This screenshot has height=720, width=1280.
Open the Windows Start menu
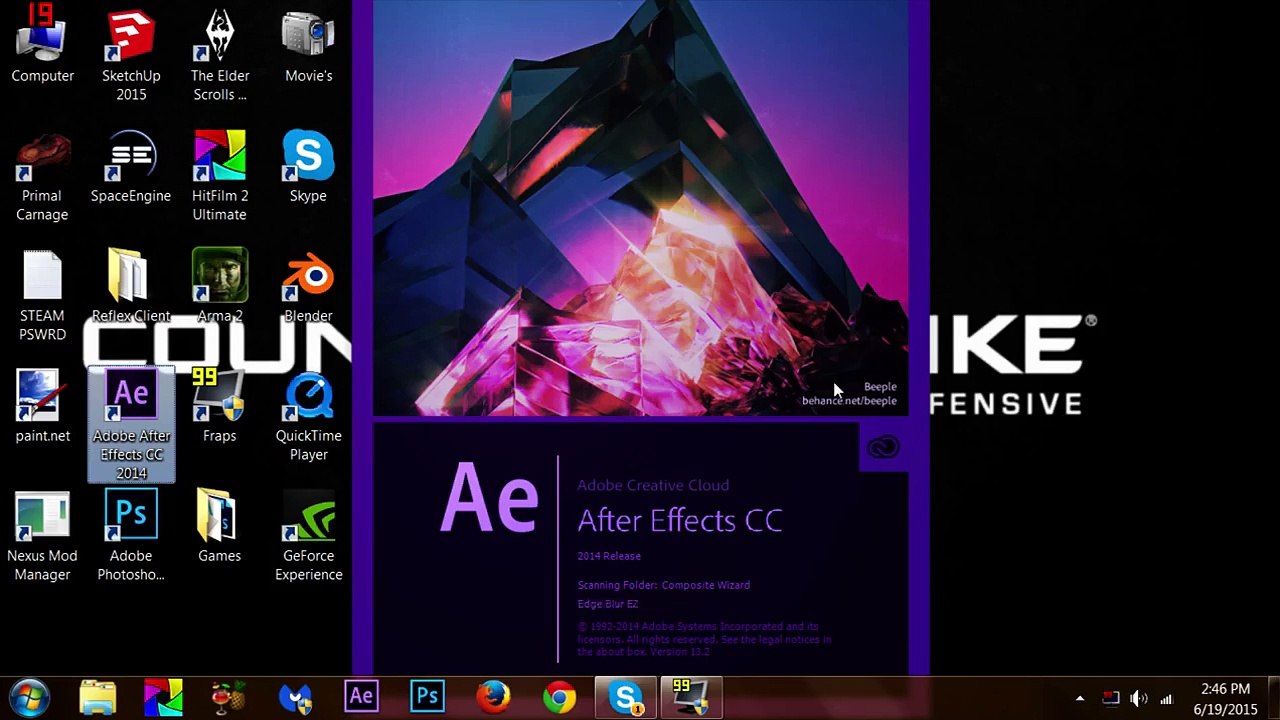click(30, 697)
